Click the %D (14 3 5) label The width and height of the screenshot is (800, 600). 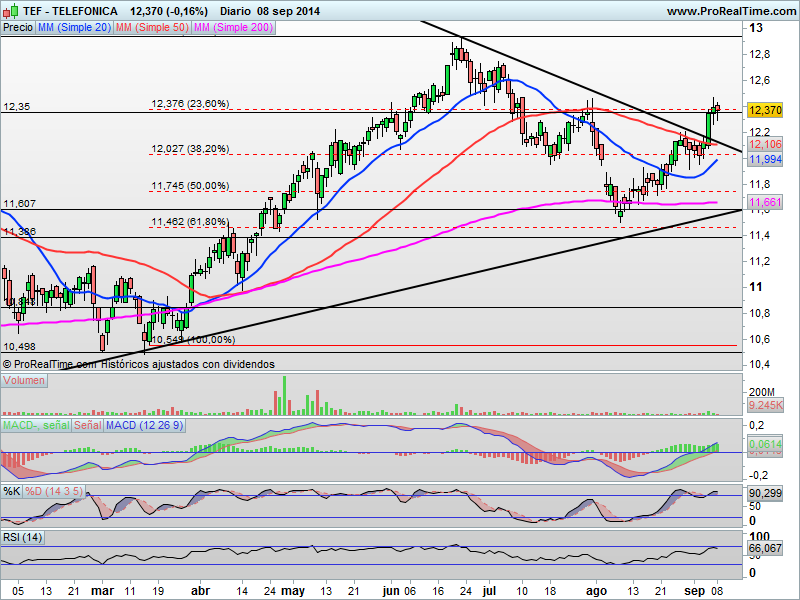pos(54,491)
